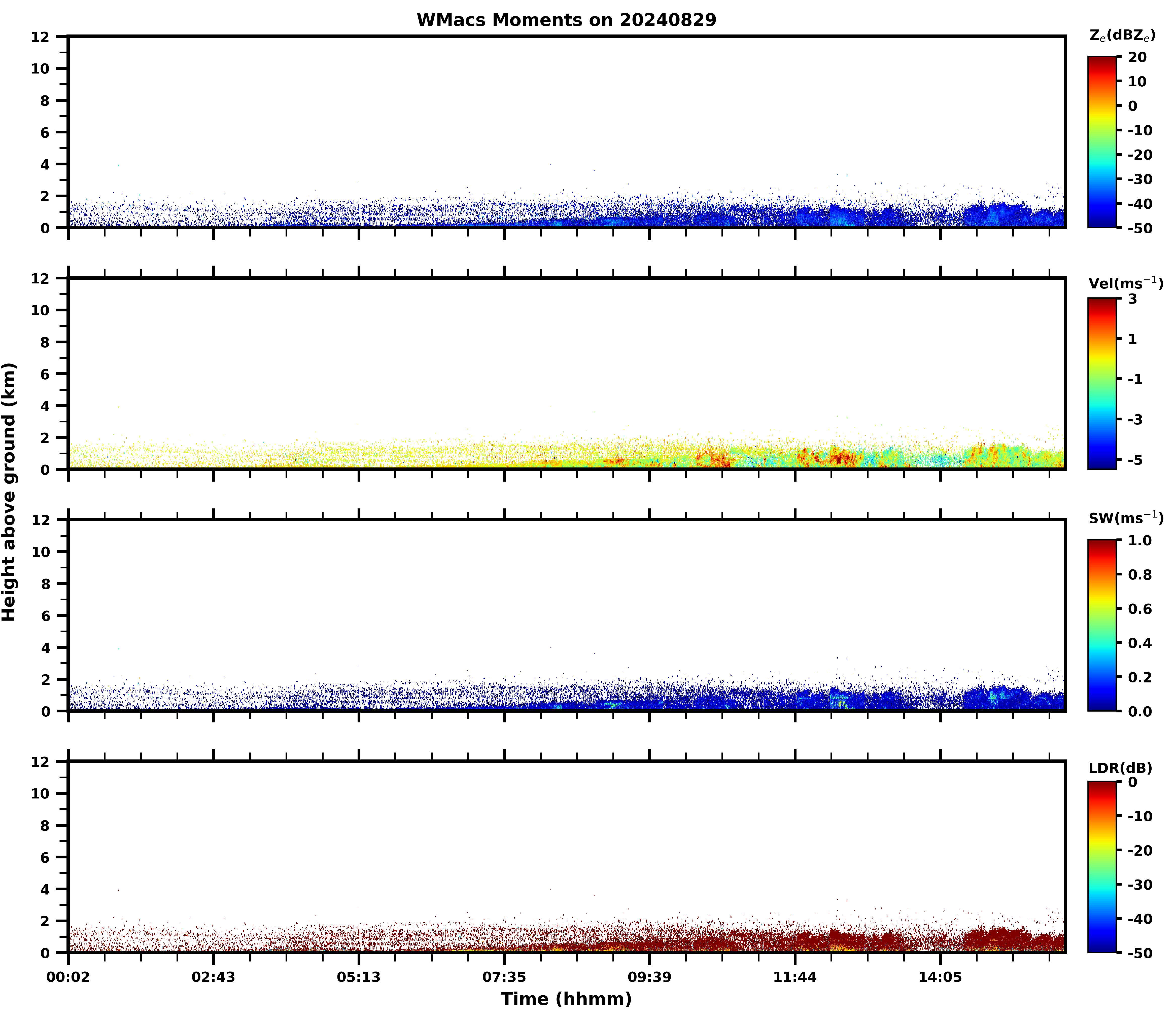
Task: Click the 05:13 time tick label
Action: point(359,978)
